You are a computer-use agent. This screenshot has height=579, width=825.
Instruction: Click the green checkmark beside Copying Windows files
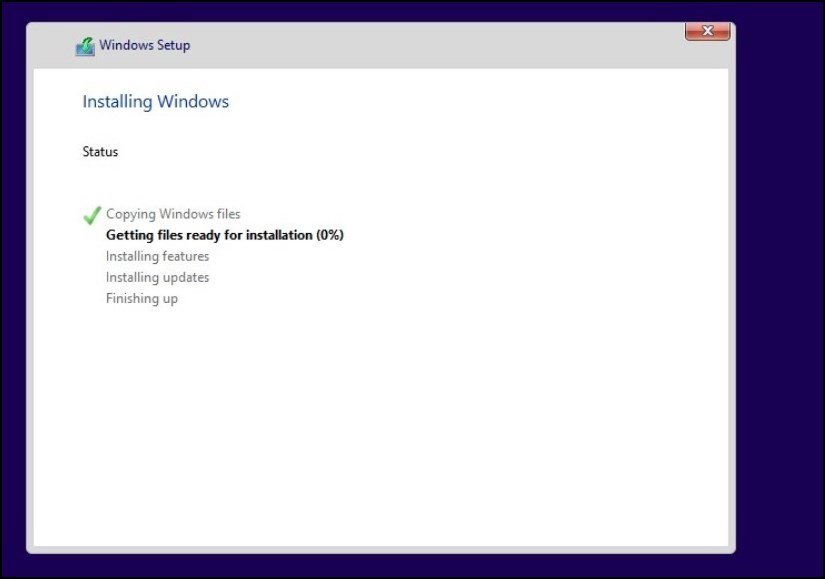(x=92, y=215)
